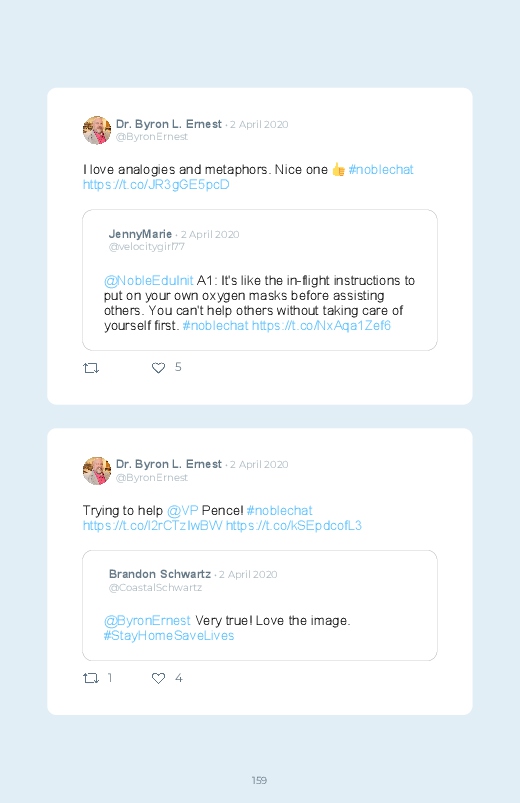This screenshot has width=520, height=803.
Task: Open the #noblechat hashtag after the thumbs up emoji
Action: pos(381,170)
